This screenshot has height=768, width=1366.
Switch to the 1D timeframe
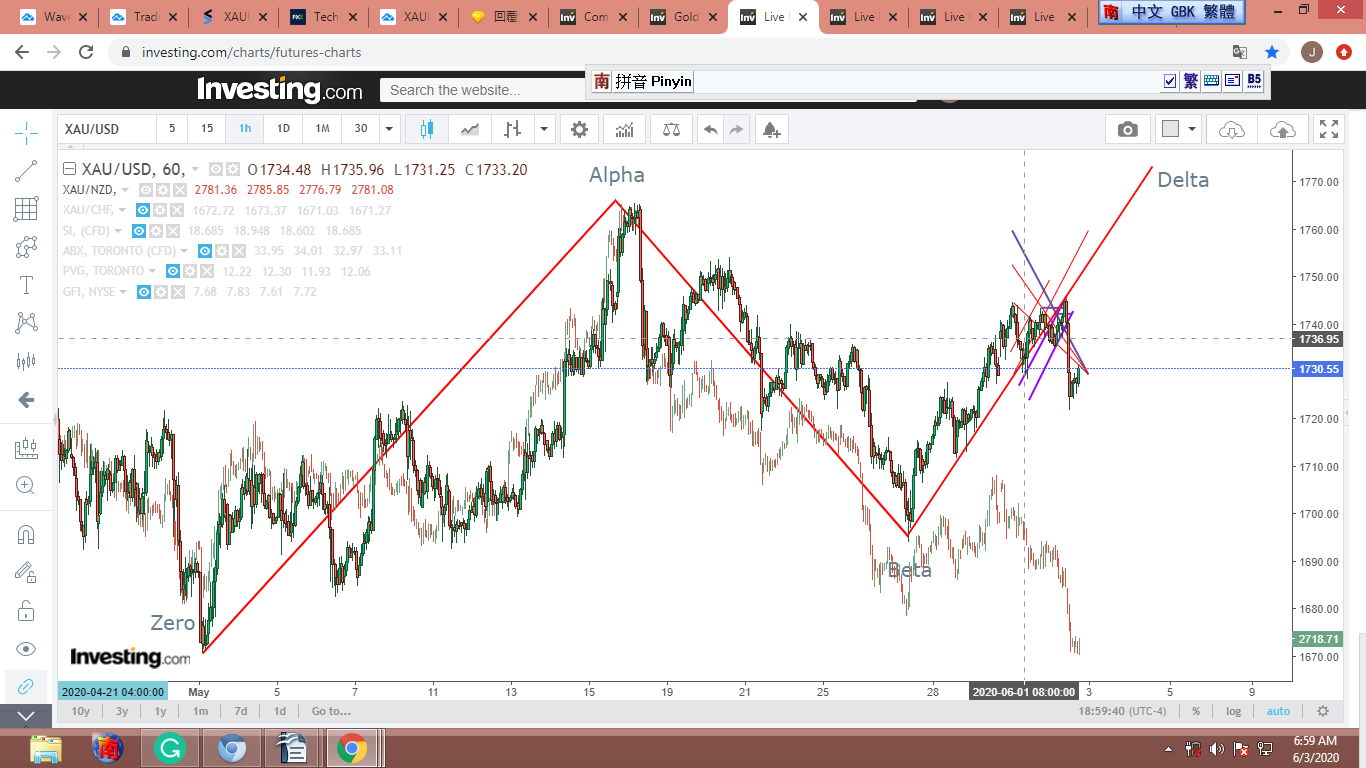tap(283, 129)
